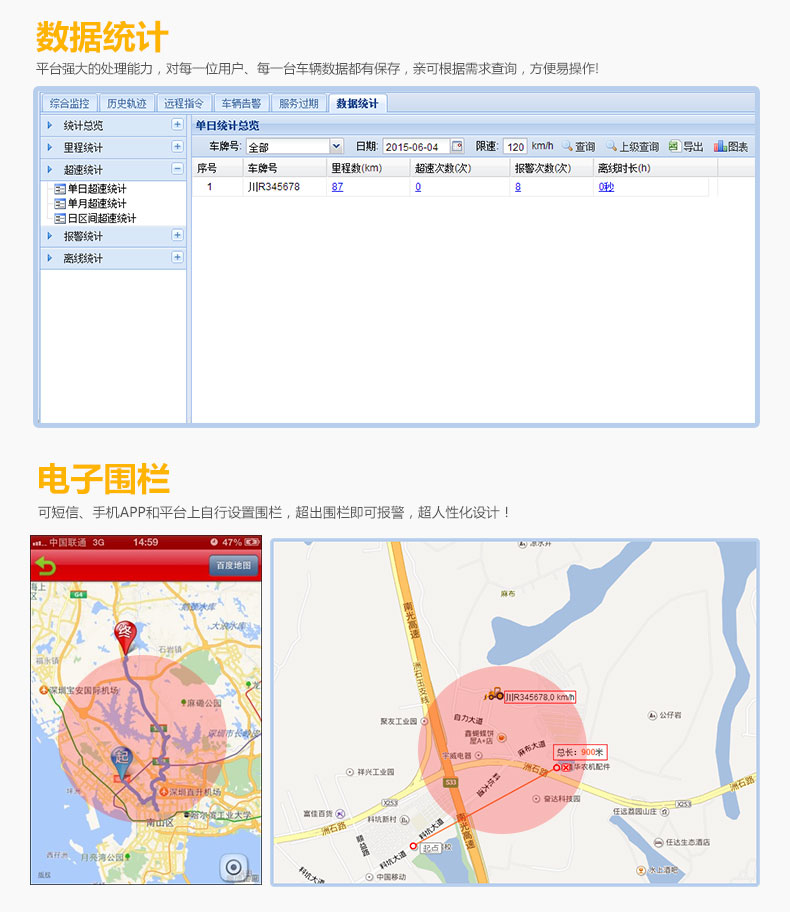This screenshot has width=790, height=912.
Task: Open the 车牌号 dropdown list
Action: [x=336, y=147]
